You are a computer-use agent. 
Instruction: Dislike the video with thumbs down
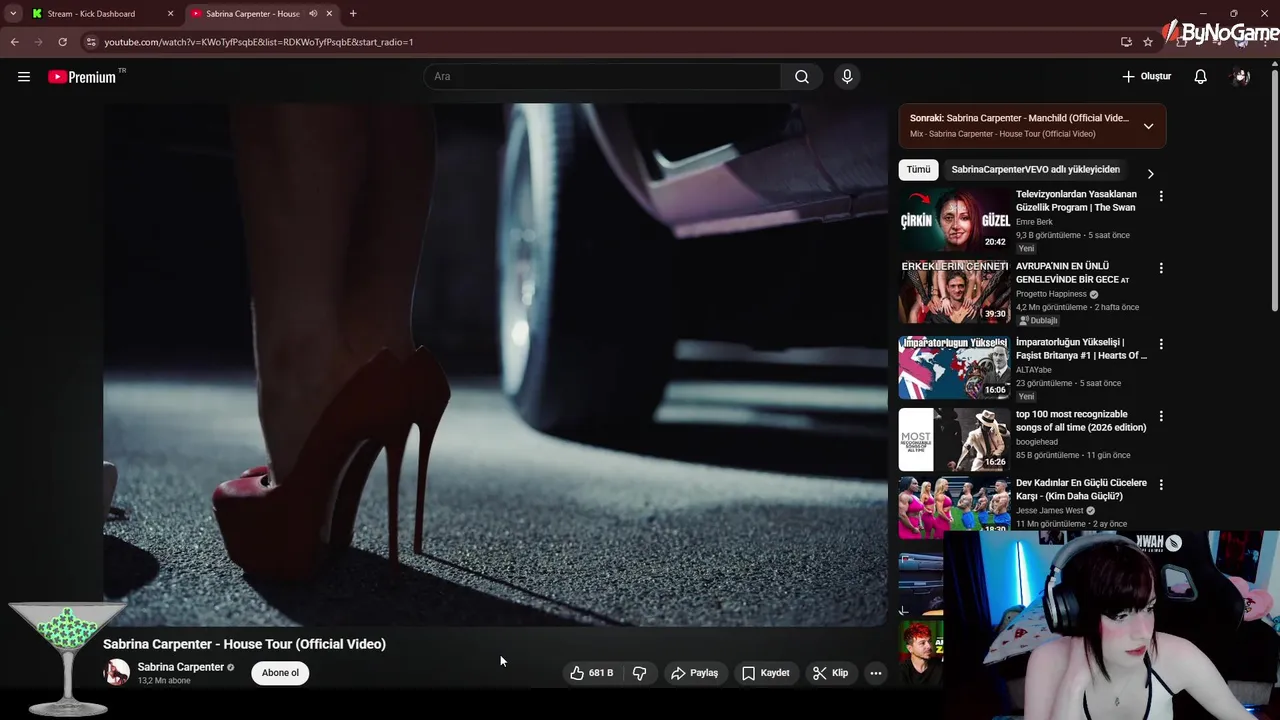pos(639,673)
